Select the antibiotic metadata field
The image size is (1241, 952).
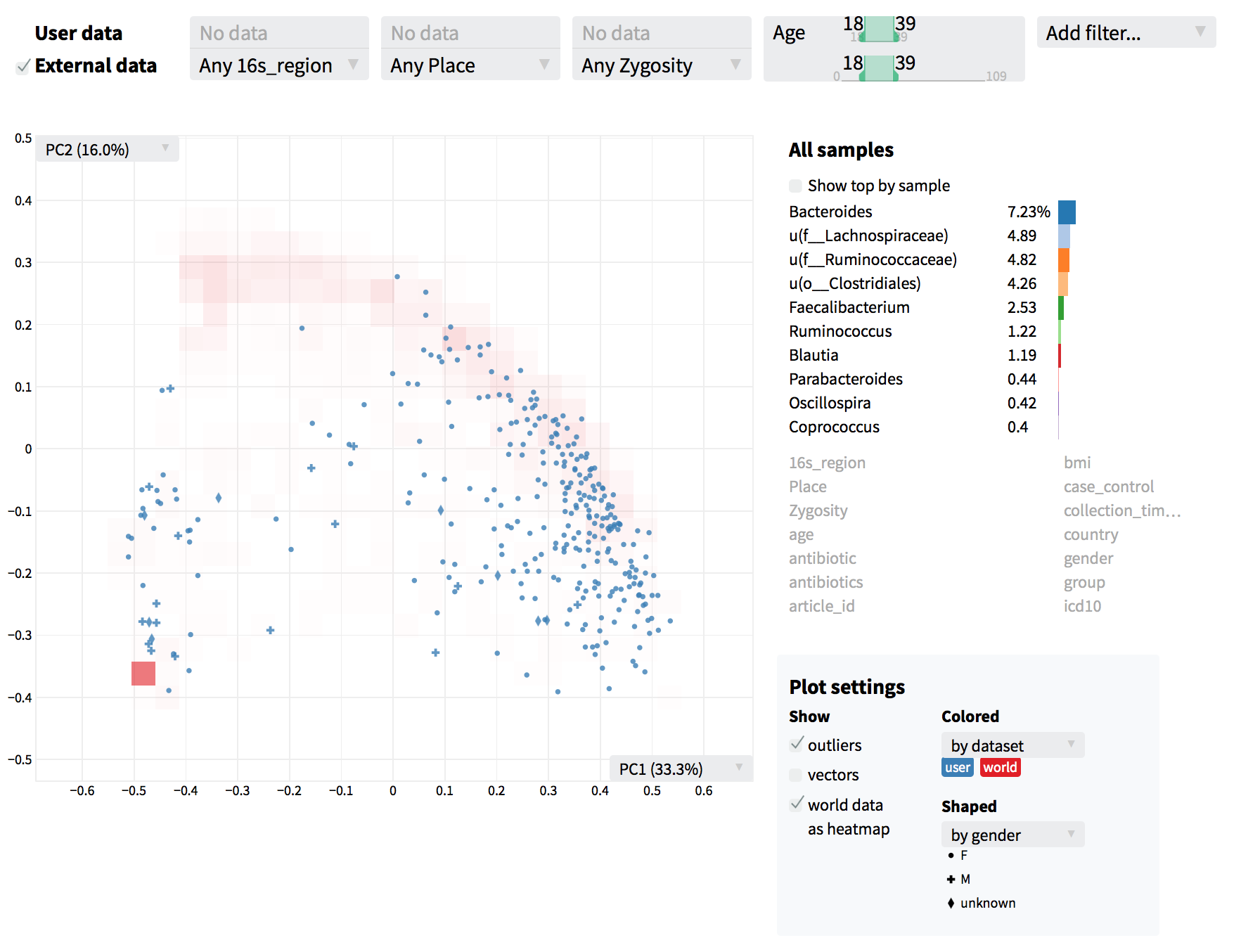822,558
